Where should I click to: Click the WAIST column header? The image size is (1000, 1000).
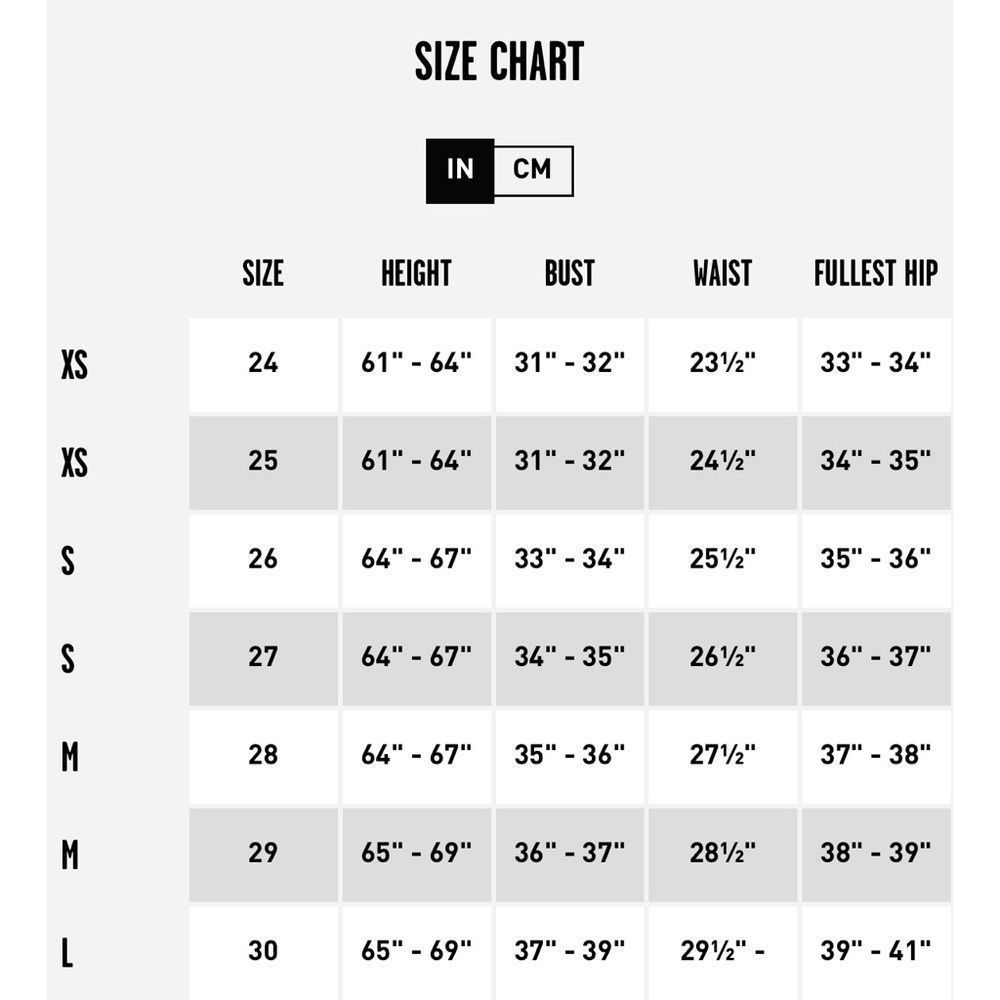723,273
